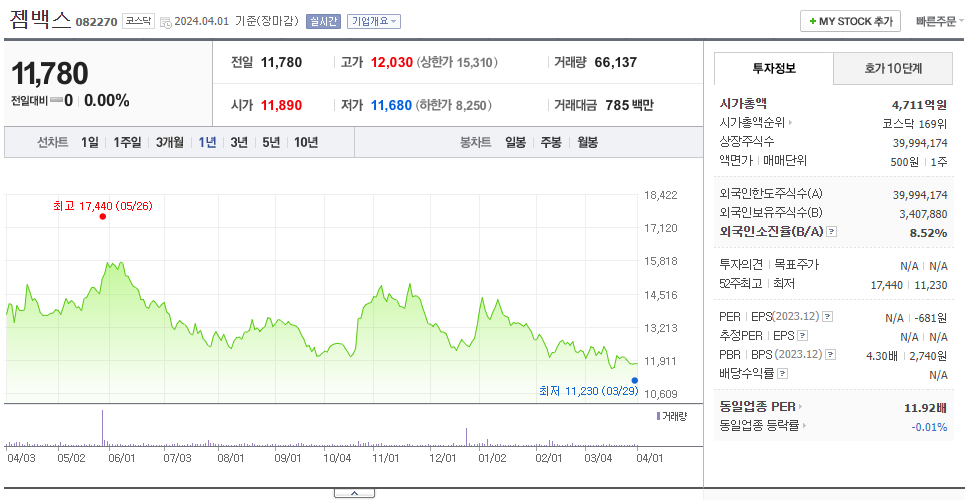
Task: Click help icon next to 외국인소진율(B/A)
Action: pyautogui.click(x=832, y=232)
